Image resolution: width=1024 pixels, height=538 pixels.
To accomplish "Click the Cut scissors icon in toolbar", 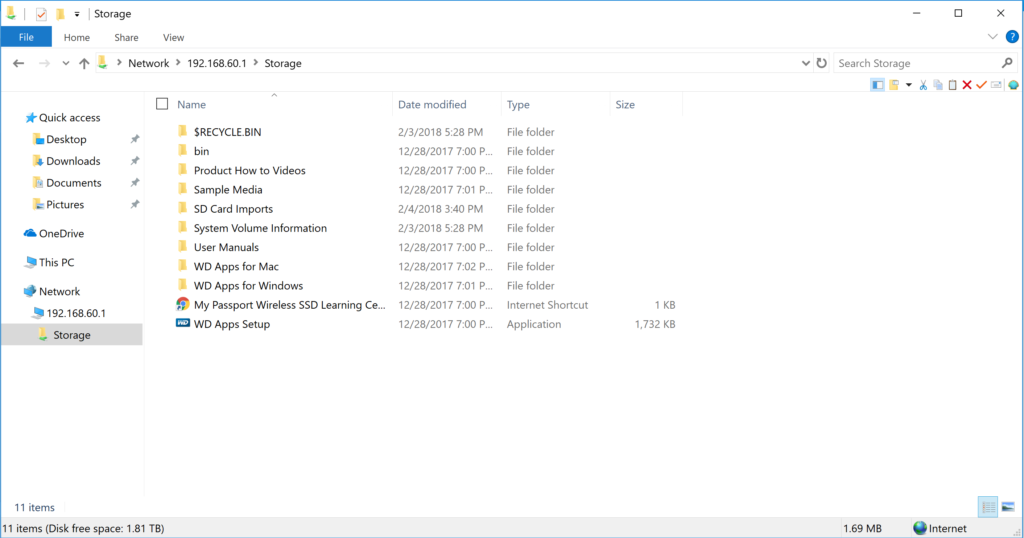I will (x=923, y=85).
